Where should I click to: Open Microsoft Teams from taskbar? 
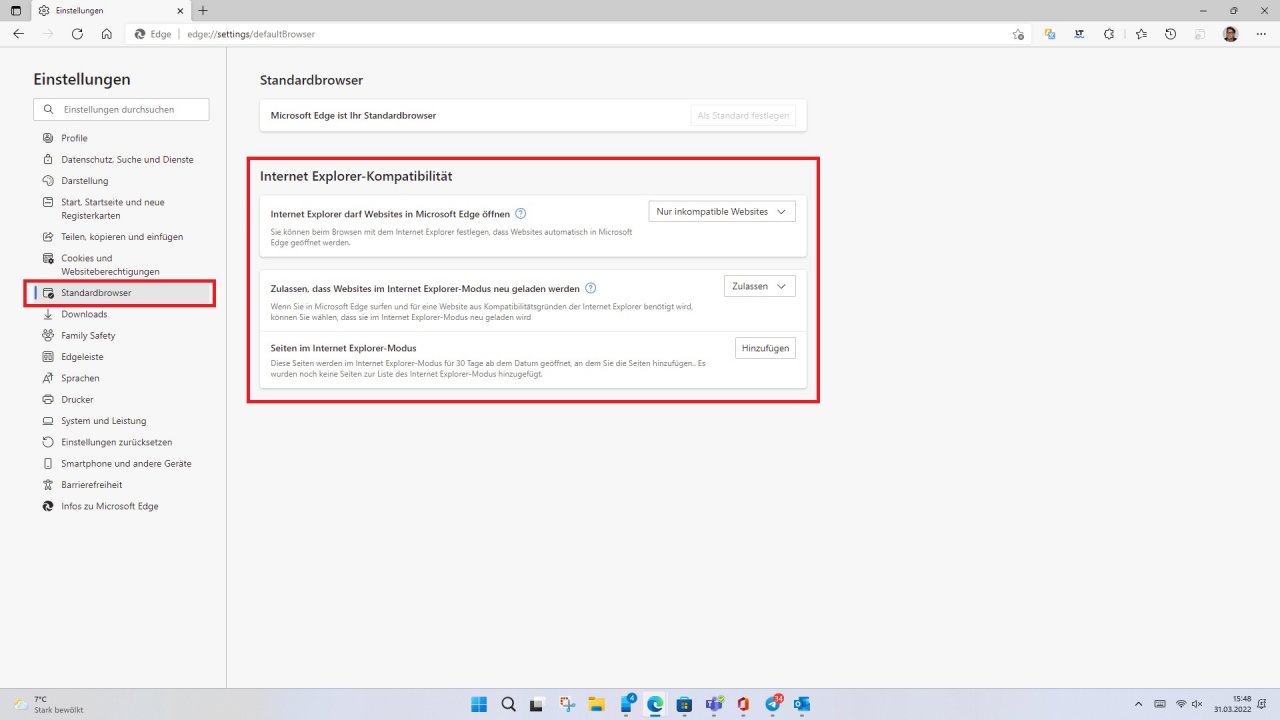714,704
